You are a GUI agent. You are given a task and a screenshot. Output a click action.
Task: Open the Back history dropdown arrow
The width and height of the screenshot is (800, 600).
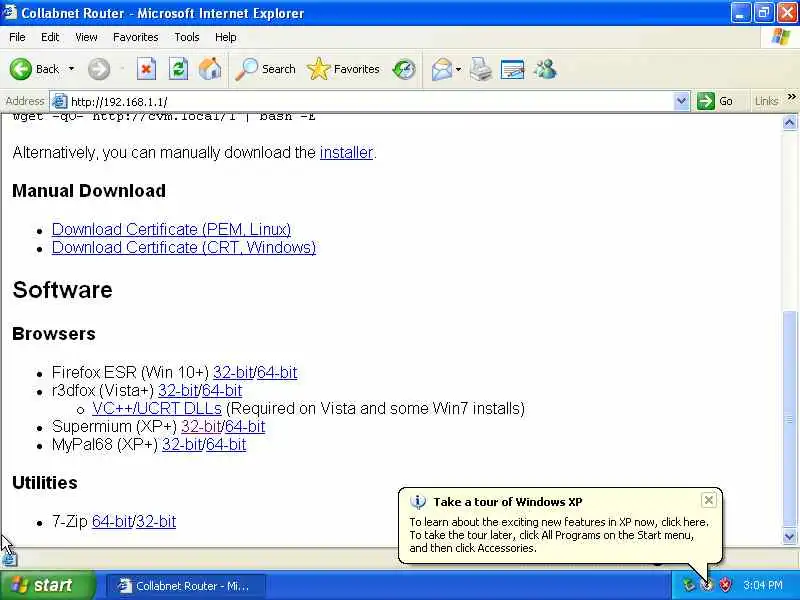tap(71, 69)
